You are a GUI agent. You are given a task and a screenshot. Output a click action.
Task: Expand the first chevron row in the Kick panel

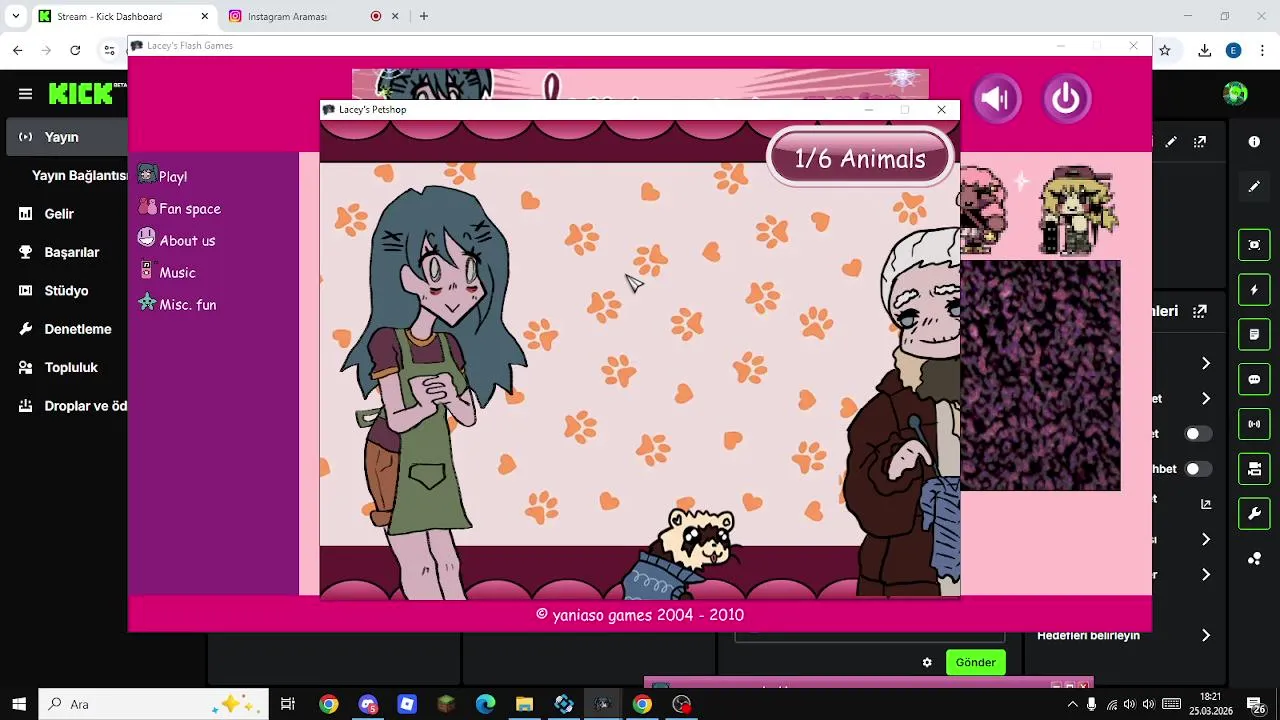[x=1206, y=364]
